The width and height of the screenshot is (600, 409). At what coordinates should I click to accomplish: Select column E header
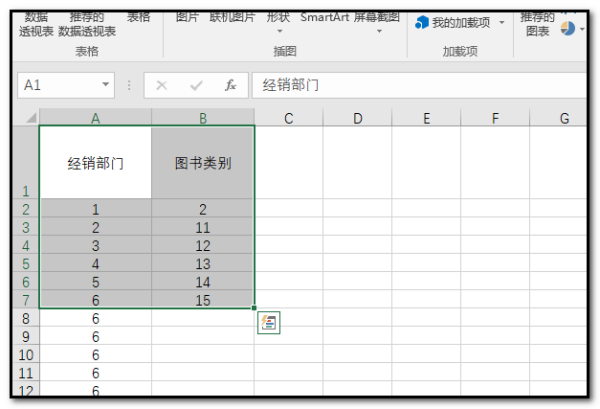click(426, 118)
